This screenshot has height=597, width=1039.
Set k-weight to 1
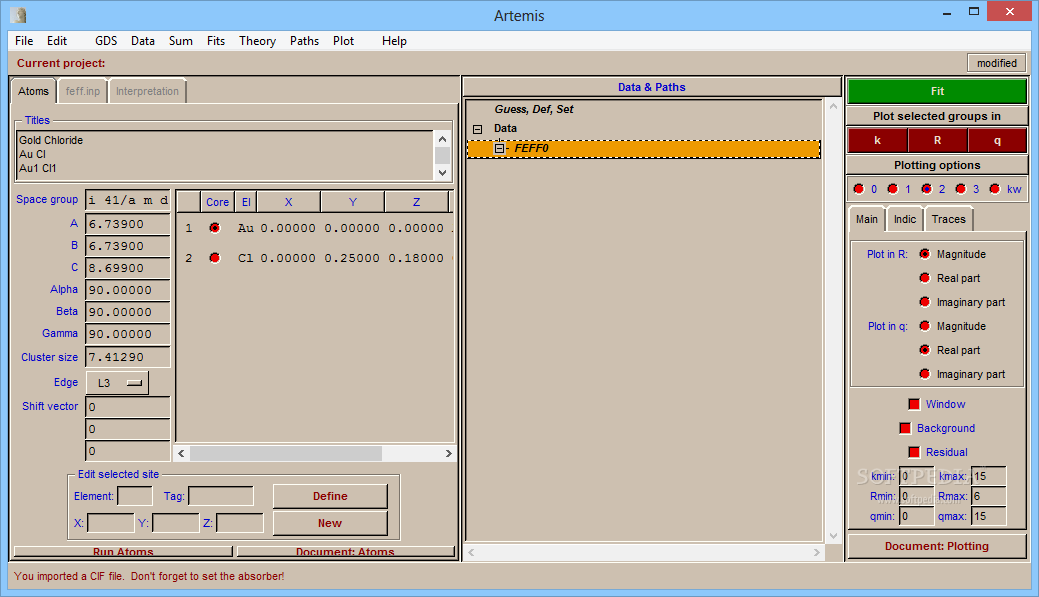click(x=893, y=189)
